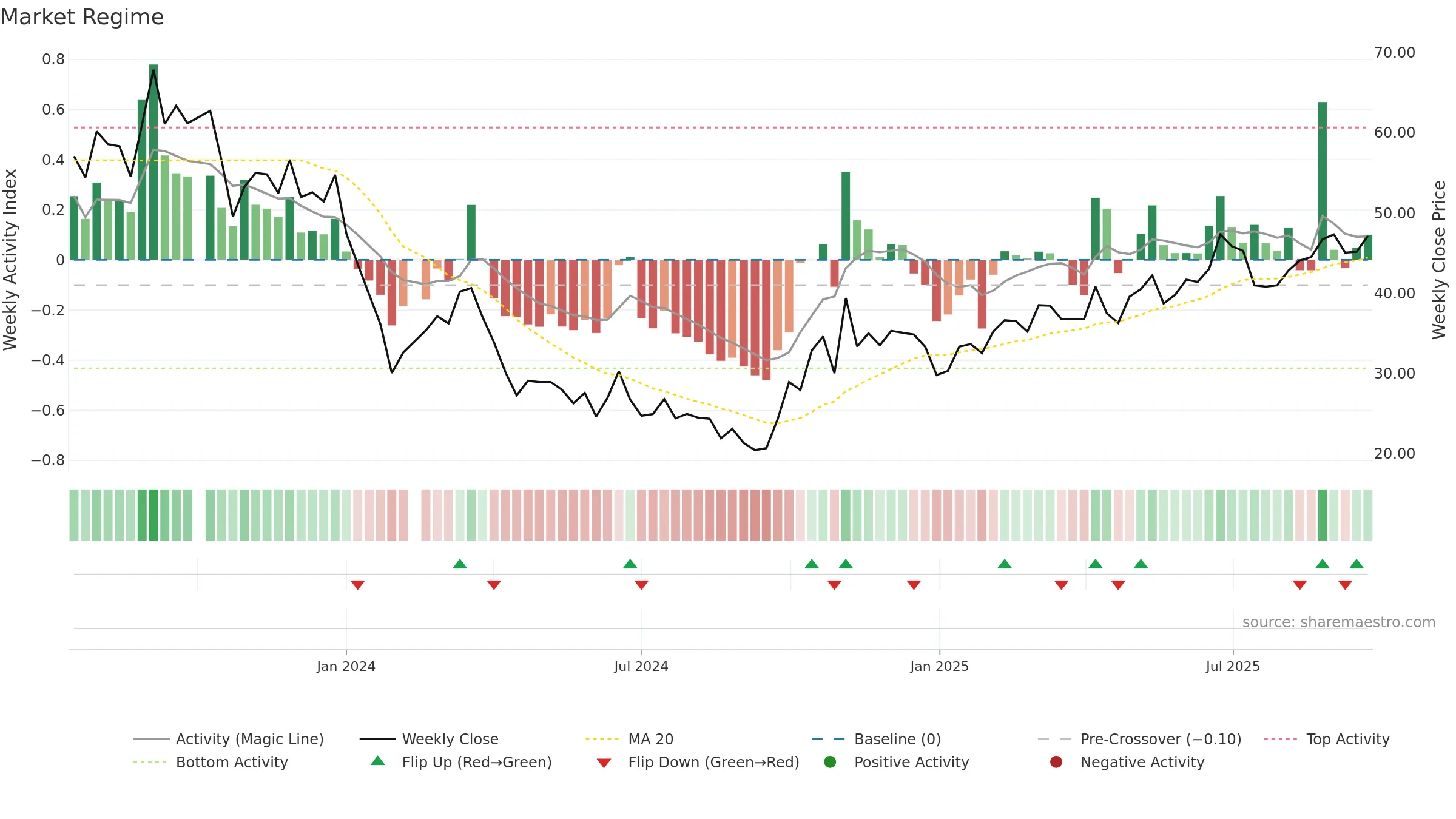
Task: Toggle the Weekly Close legend entry
Action: [x=429, y=739]
